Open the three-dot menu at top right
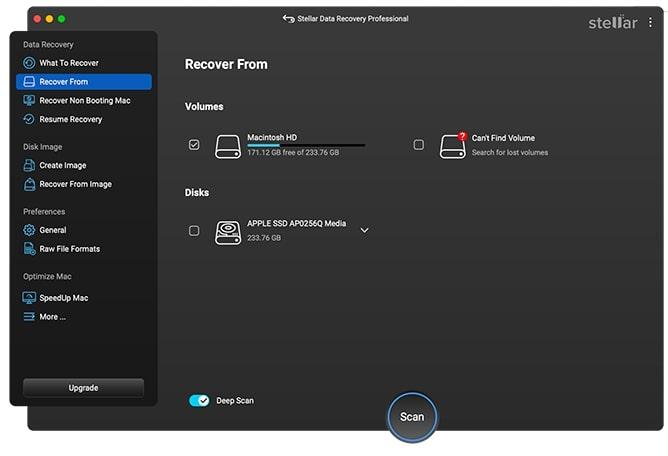668x456 pixels. coord(650,22)
